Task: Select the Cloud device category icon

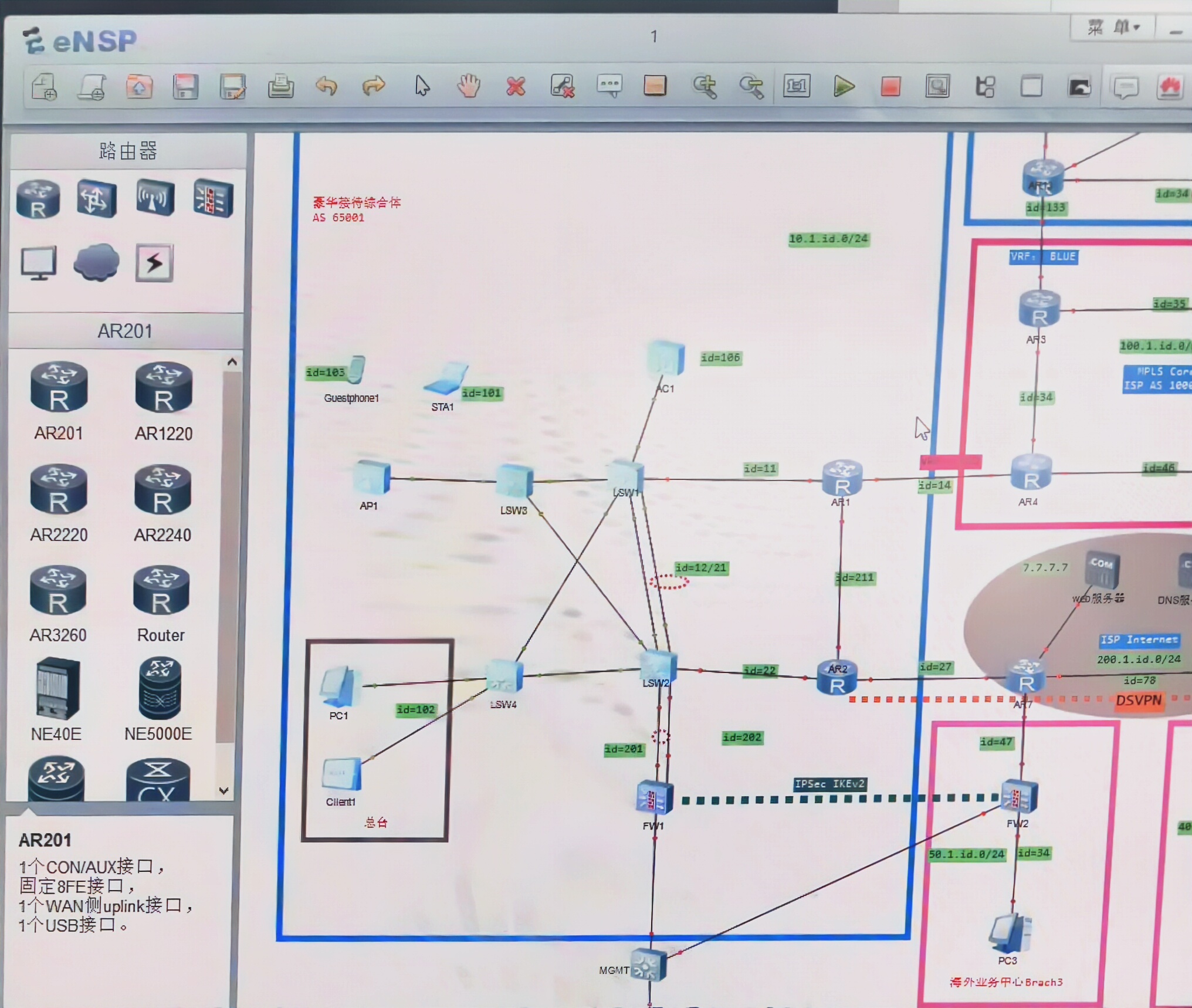Action: click(96, 262)
